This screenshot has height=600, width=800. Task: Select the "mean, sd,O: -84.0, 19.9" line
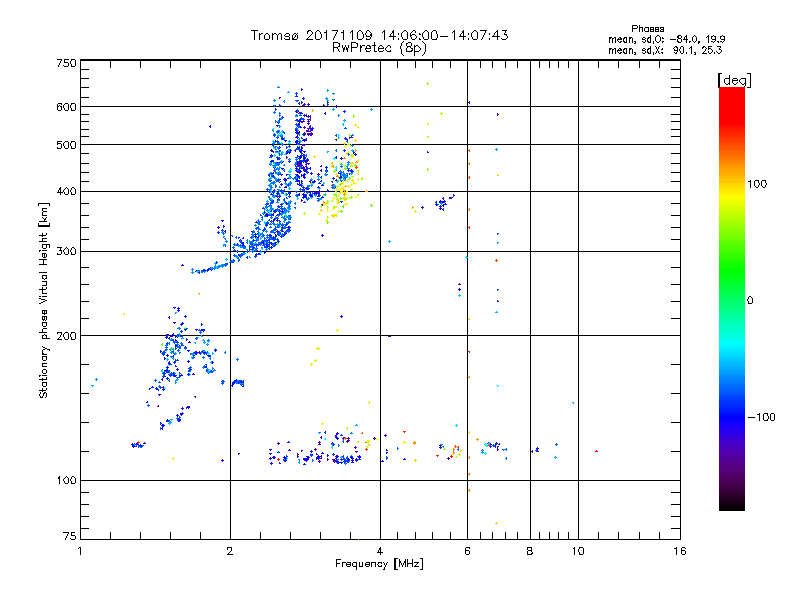point(666,39)
